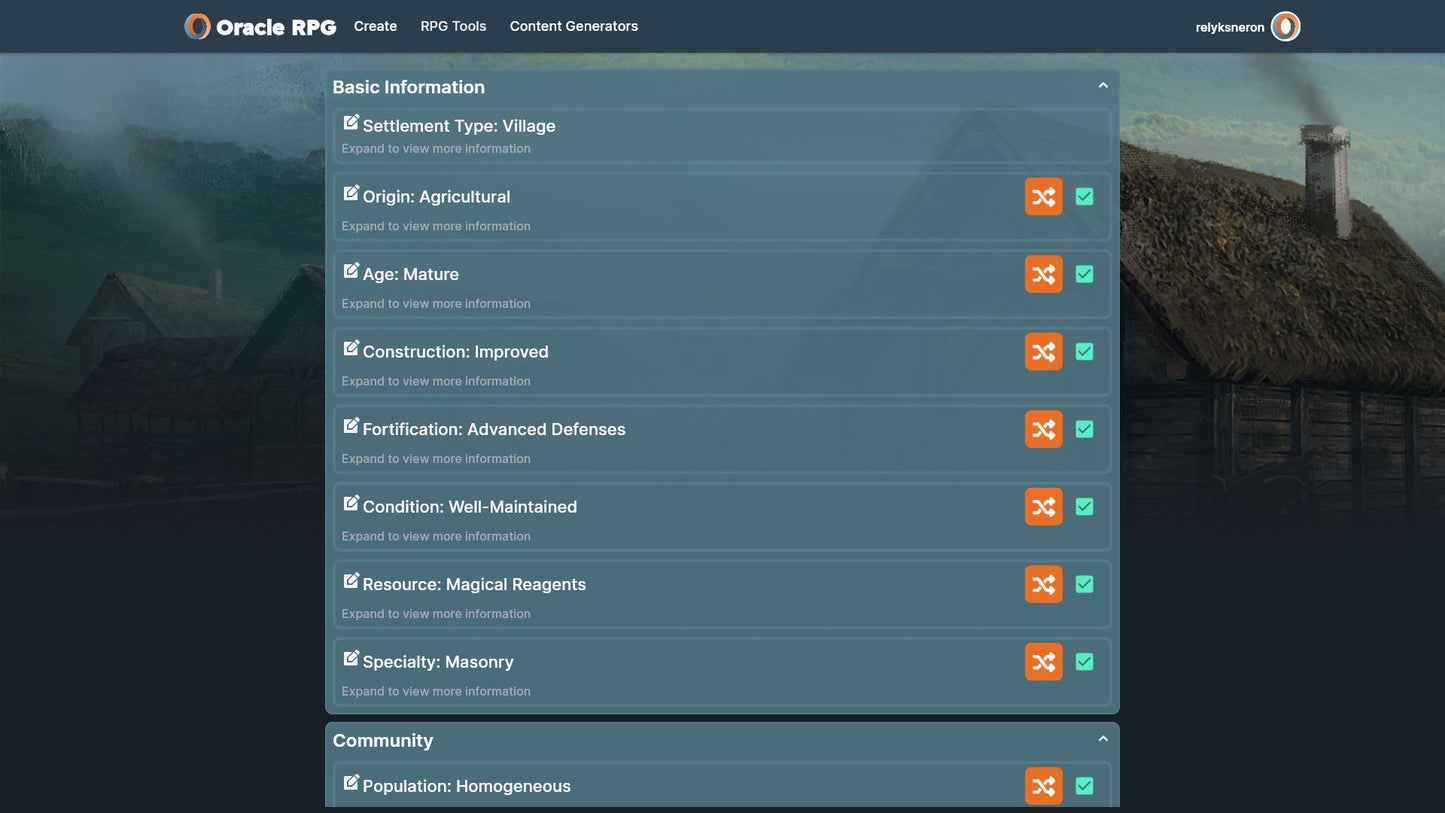Open the Create menu

click(x=375, y=26)
